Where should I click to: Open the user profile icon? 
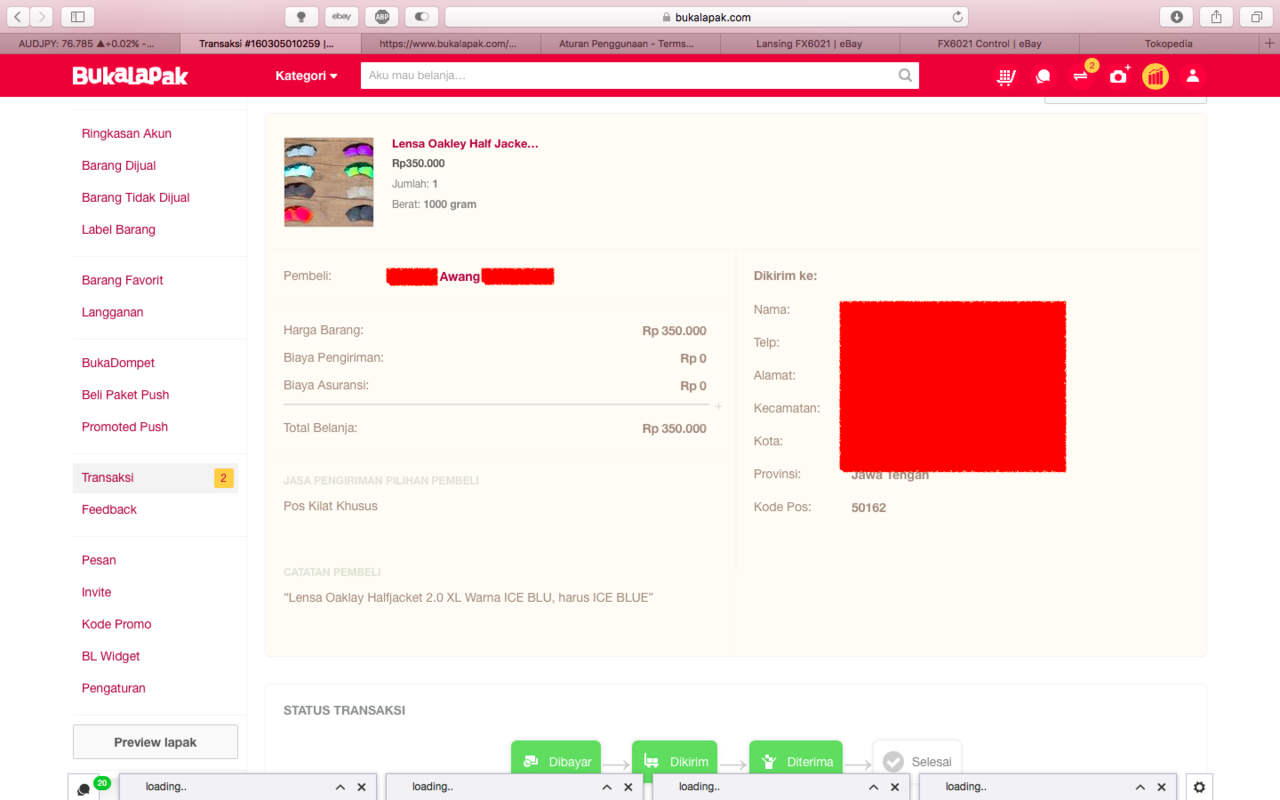click(1193, 76)
